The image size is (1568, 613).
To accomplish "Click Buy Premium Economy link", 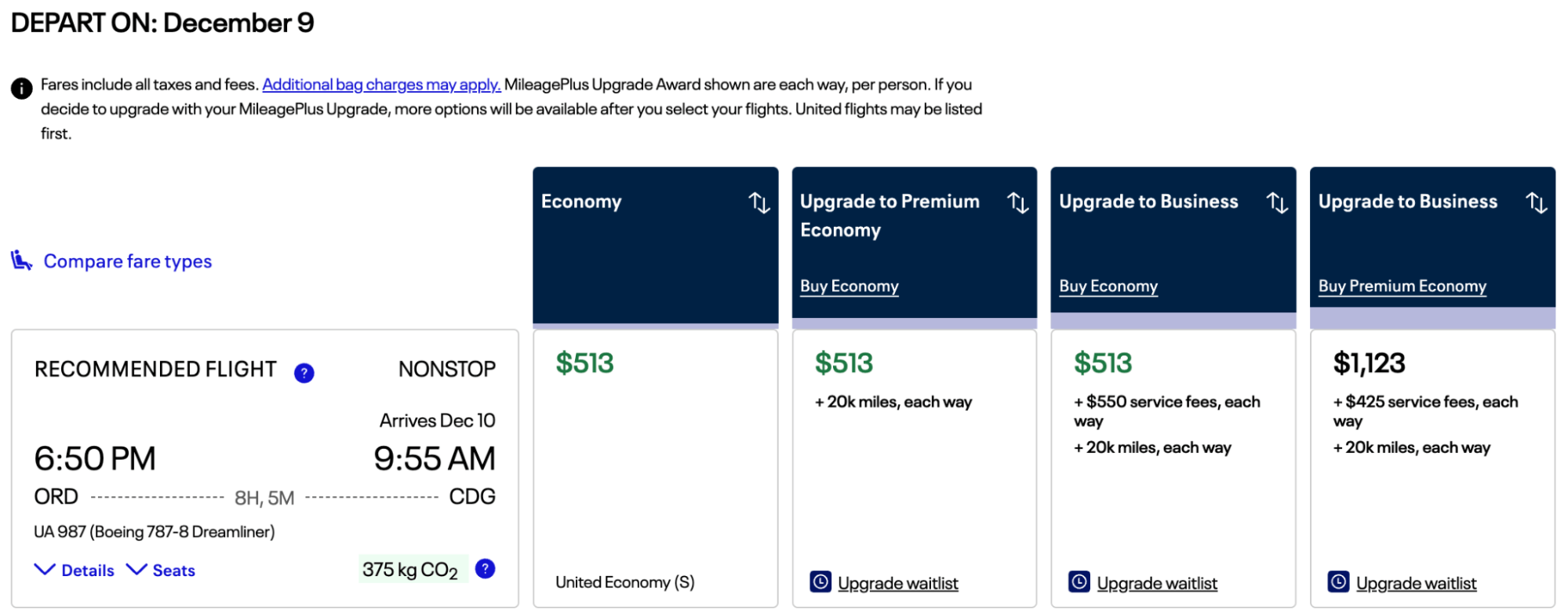I will point(1402,286).
